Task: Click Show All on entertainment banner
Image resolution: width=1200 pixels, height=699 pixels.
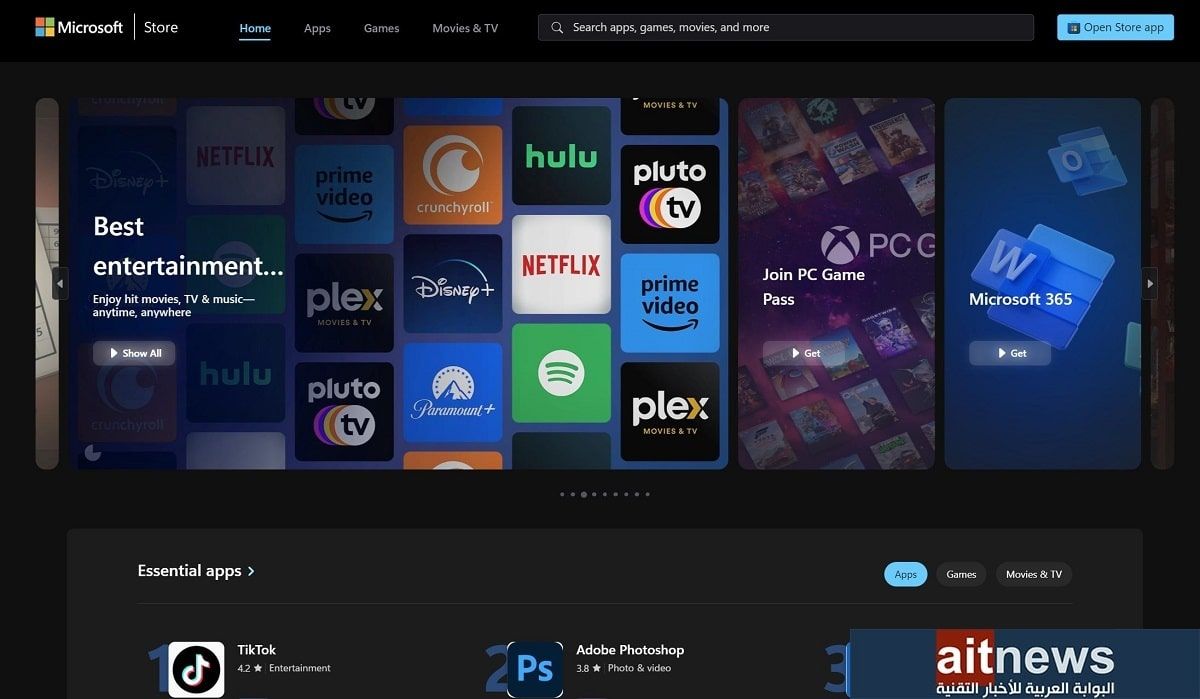Action: 134,353
